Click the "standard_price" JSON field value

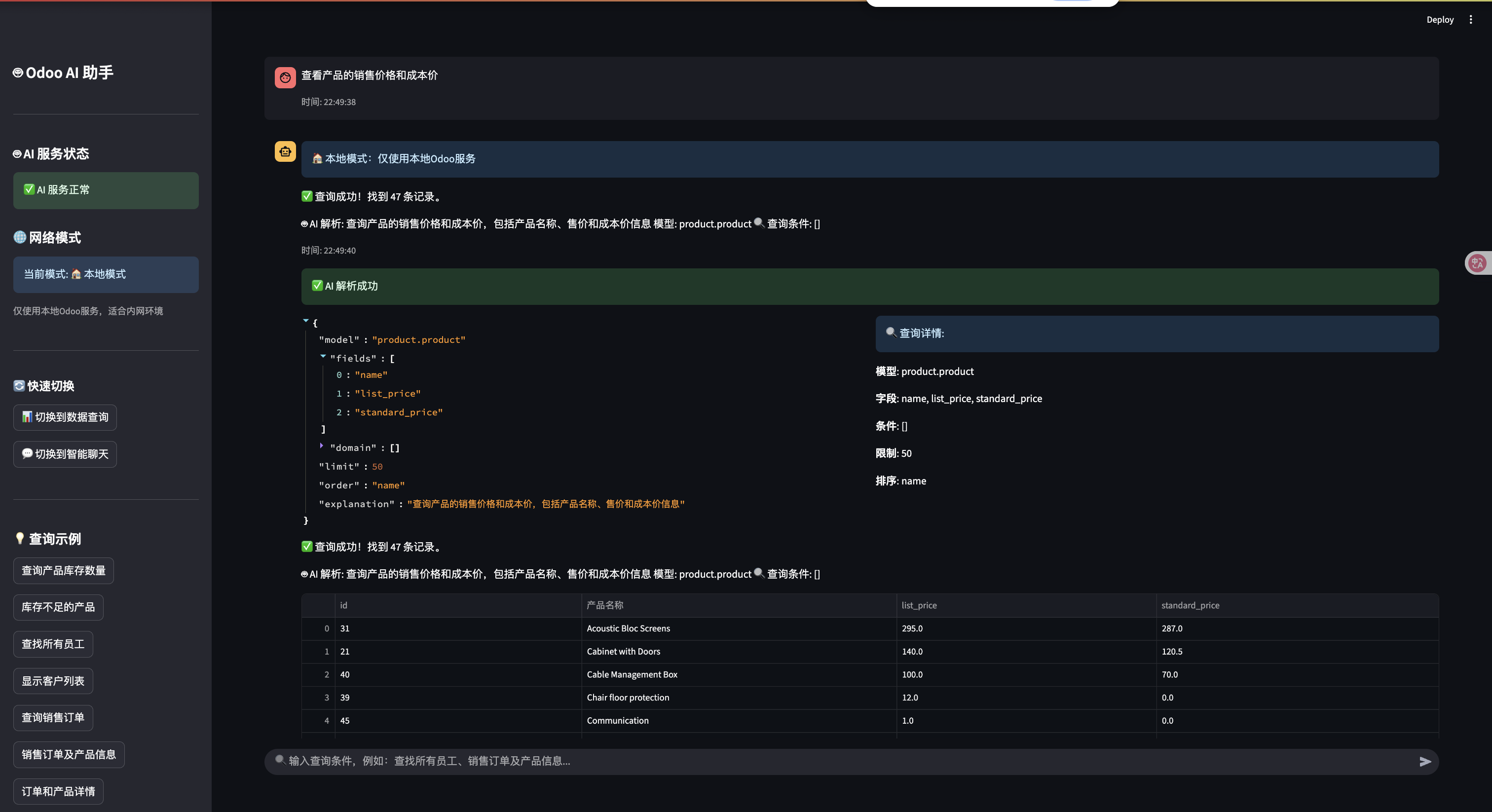point(399,412)
